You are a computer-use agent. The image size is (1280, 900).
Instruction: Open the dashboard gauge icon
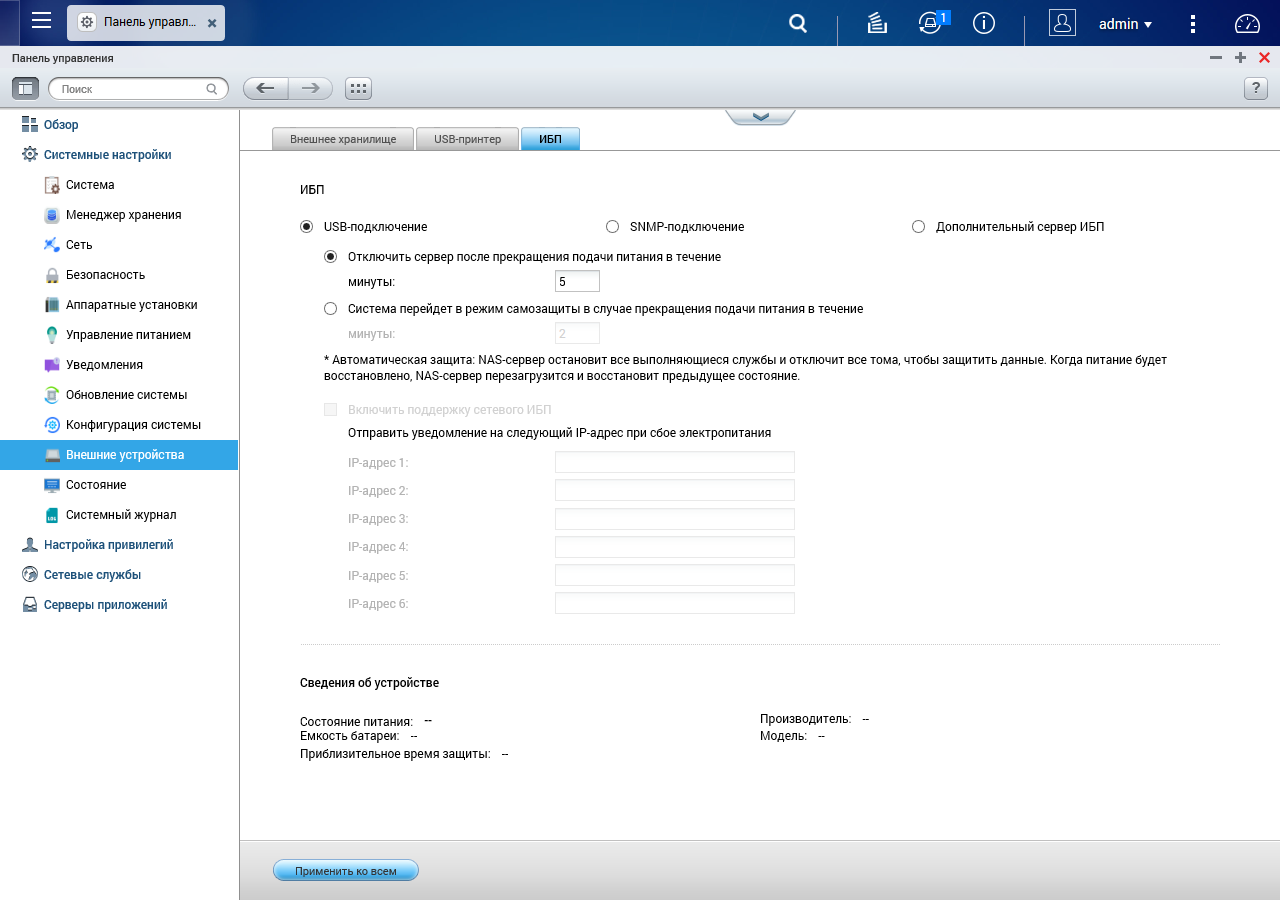(x=1248, y=23)
